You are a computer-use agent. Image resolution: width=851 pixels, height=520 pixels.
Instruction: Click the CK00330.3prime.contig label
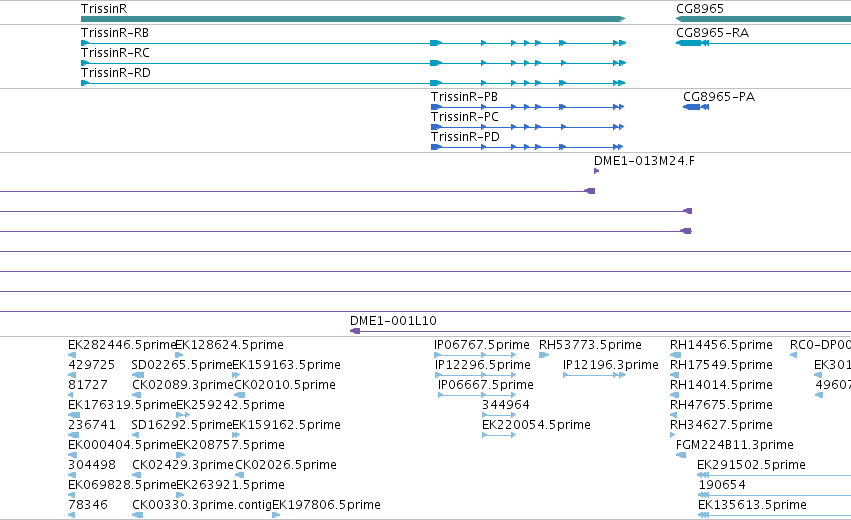(201, 505)
